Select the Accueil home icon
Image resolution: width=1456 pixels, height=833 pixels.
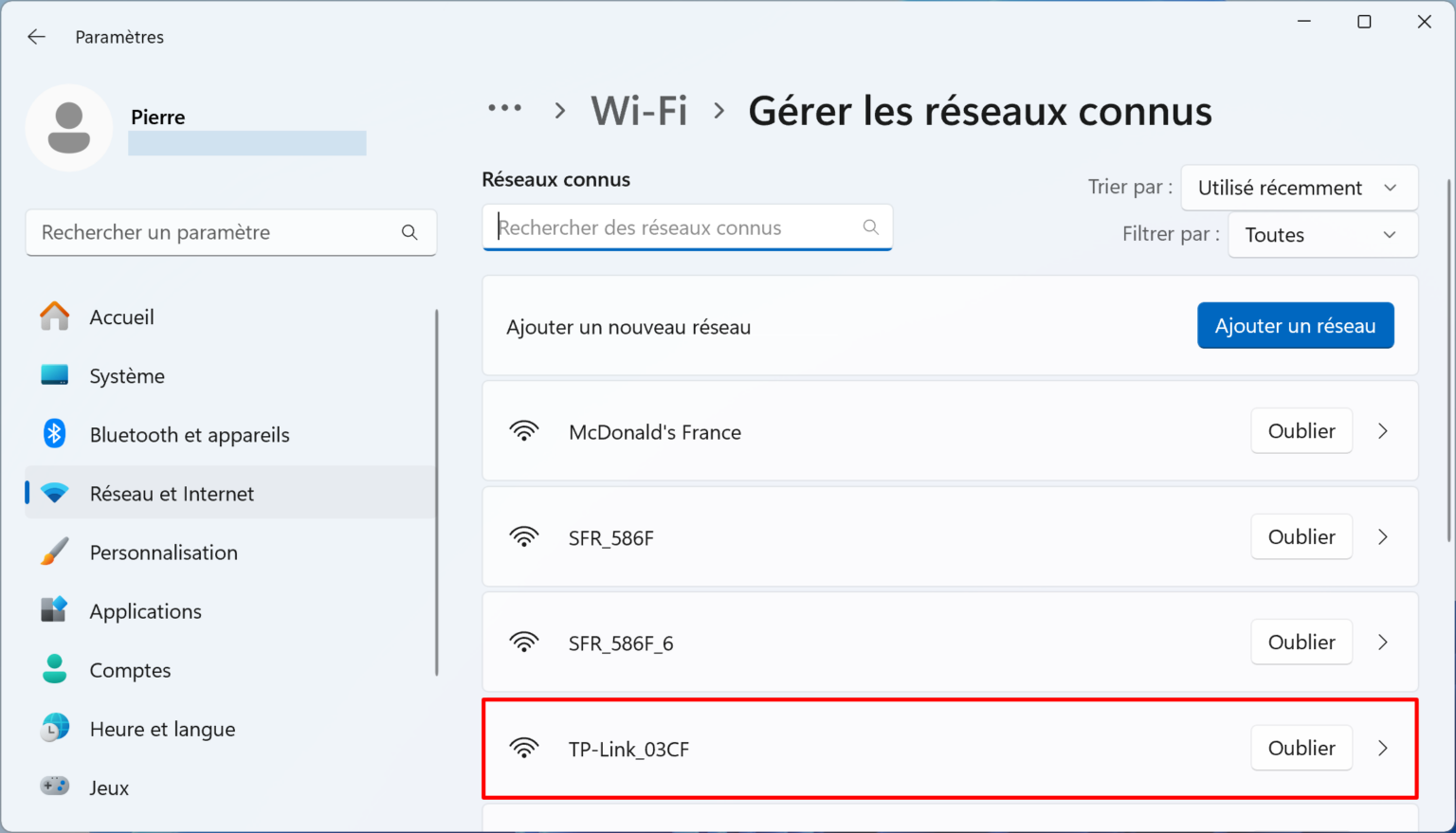(54, 317)
